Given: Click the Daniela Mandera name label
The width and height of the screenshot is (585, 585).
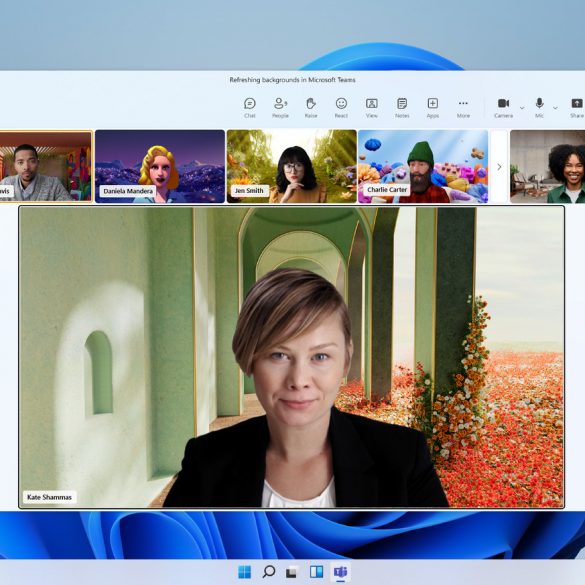Looking at the screenshot, I should tap(128, 191).
